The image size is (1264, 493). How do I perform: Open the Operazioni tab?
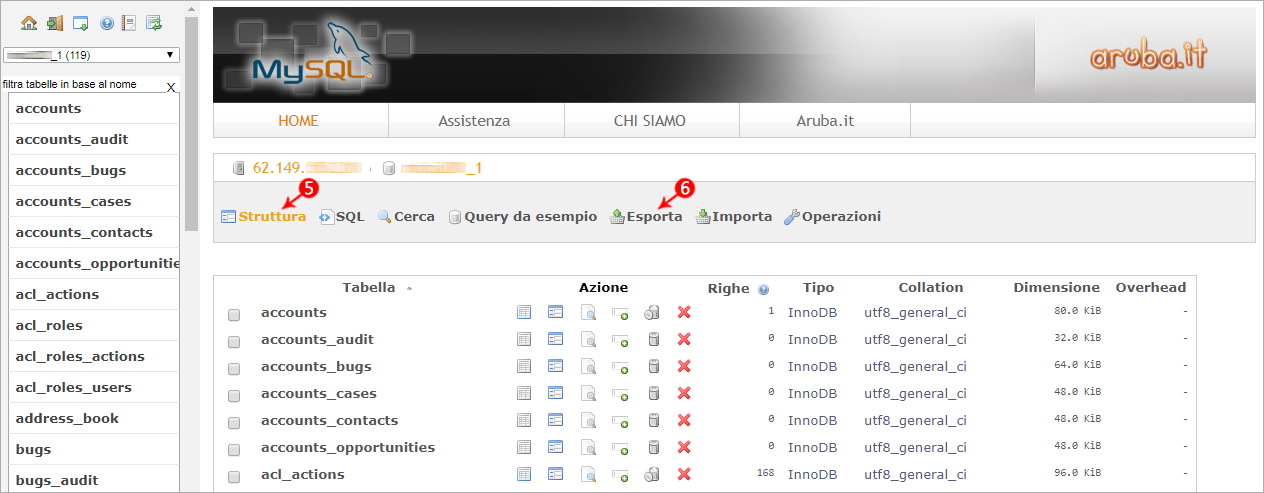click(833, 216)
